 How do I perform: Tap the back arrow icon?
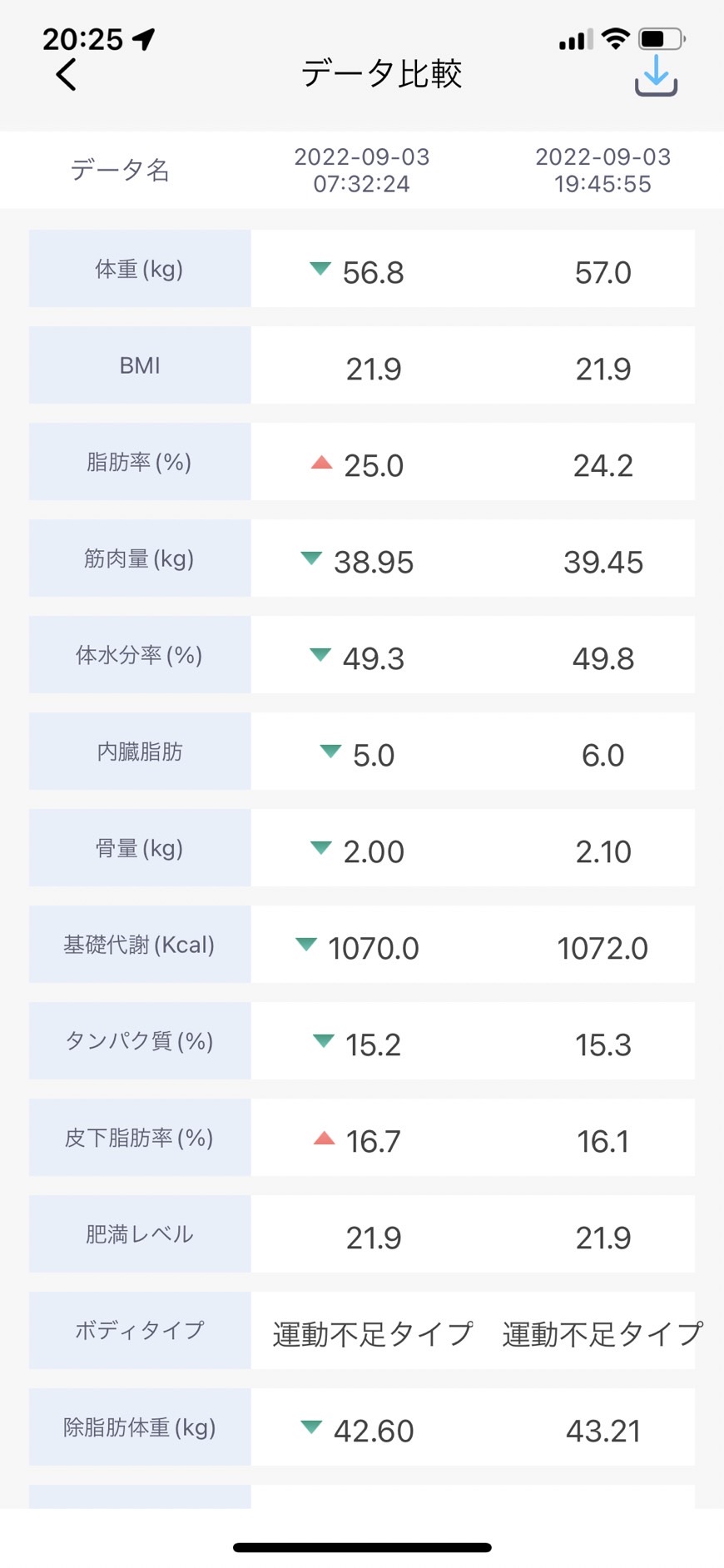[x=66, y=74]
